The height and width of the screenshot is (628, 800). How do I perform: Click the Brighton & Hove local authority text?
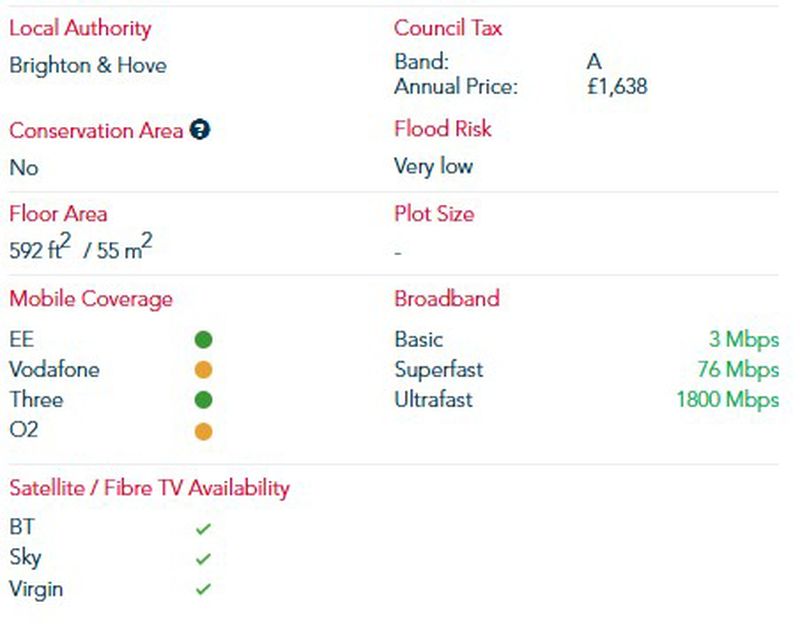pyautogui.click(x=88, y=66)
